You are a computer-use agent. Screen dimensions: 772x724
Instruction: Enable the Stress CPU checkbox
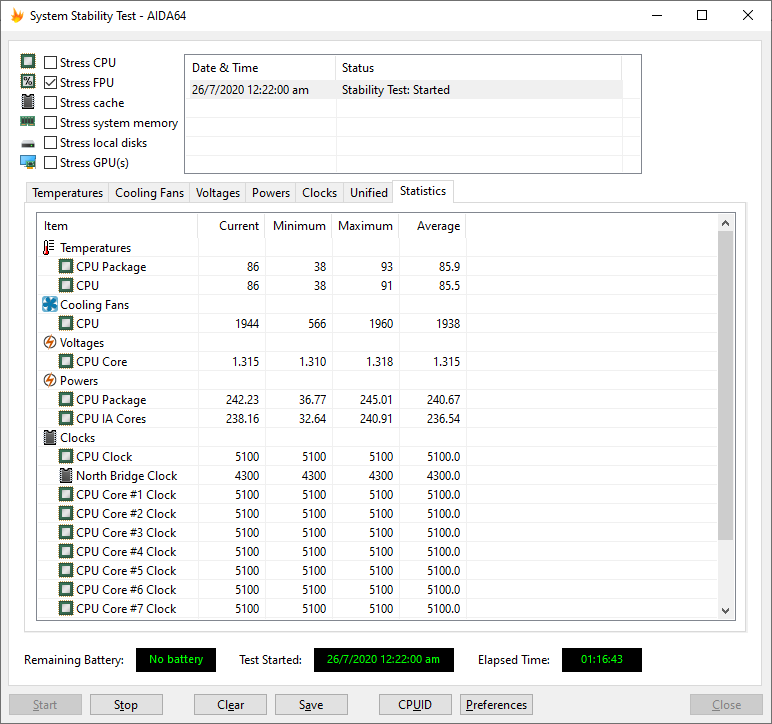(50, 63)
